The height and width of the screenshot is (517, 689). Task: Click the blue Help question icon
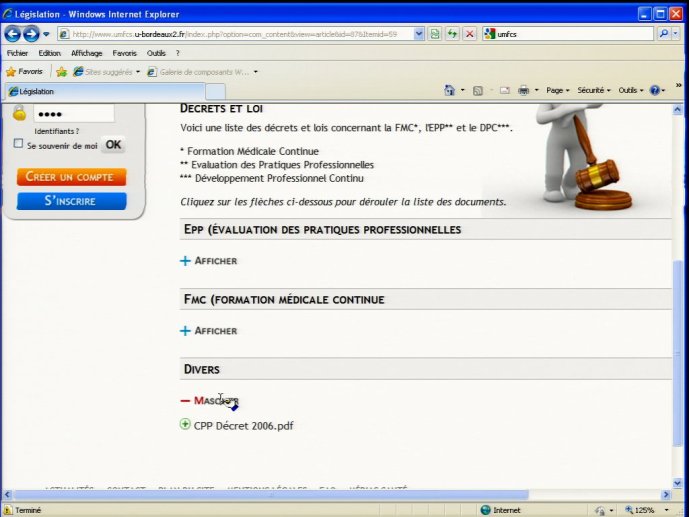point(655,90)
